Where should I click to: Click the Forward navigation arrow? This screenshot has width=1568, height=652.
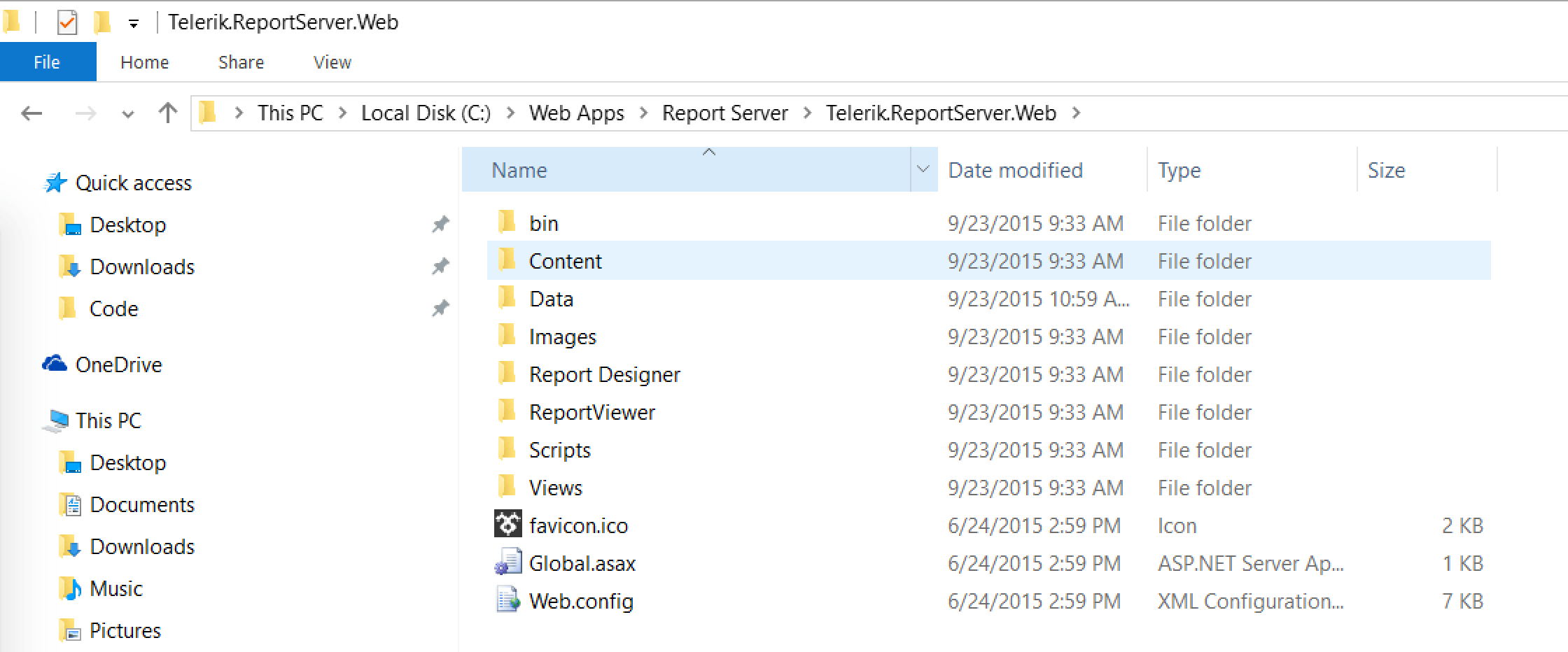point(85,113)
